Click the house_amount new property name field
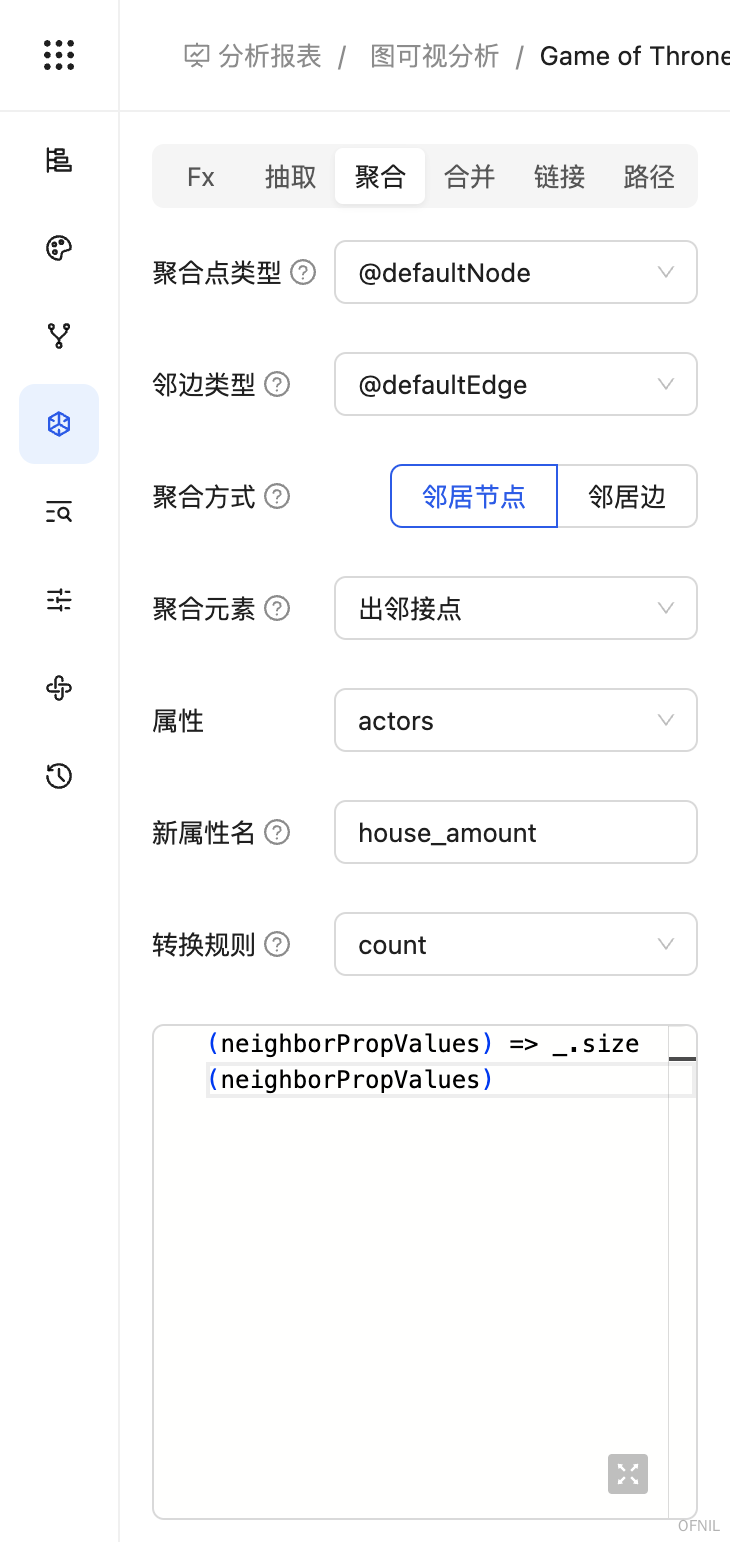Viewport: 730px width, 1542px height. click(516, 832)
